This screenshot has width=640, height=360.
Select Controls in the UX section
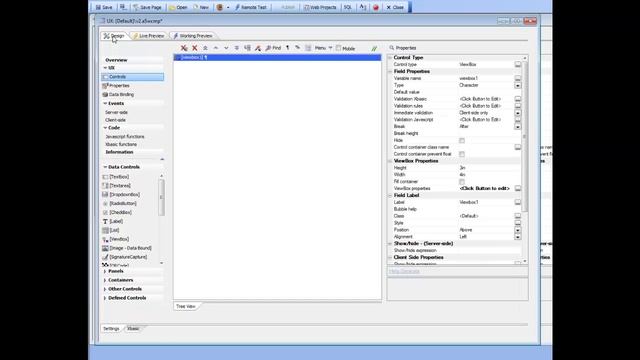tap(132, 77)
